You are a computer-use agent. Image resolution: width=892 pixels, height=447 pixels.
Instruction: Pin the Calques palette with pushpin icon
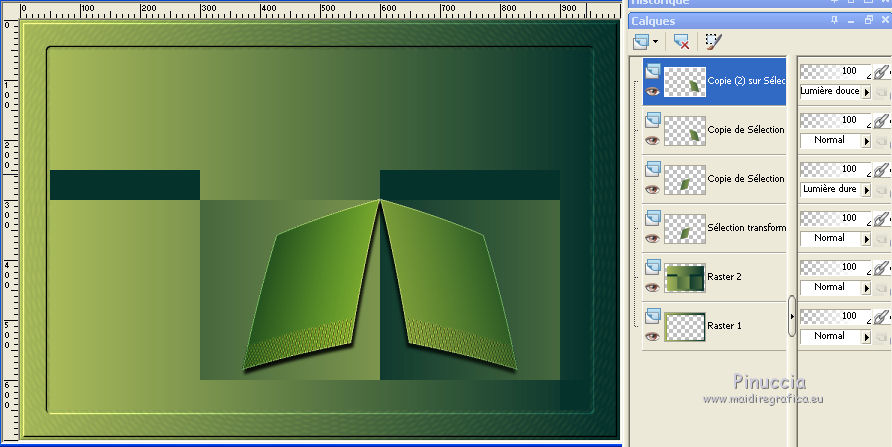tap(835, 20)
